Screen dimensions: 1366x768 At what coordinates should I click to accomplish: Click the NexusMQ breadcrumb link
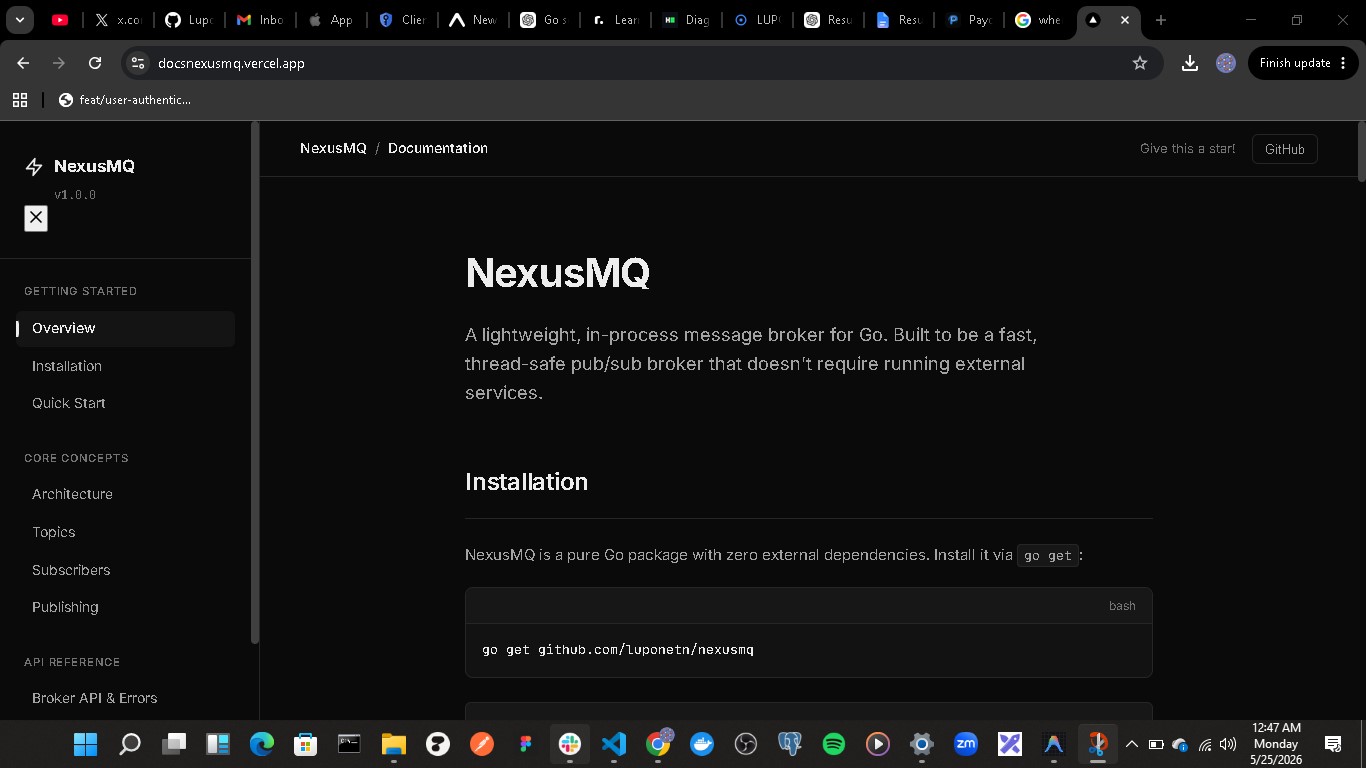pos(333,148)
